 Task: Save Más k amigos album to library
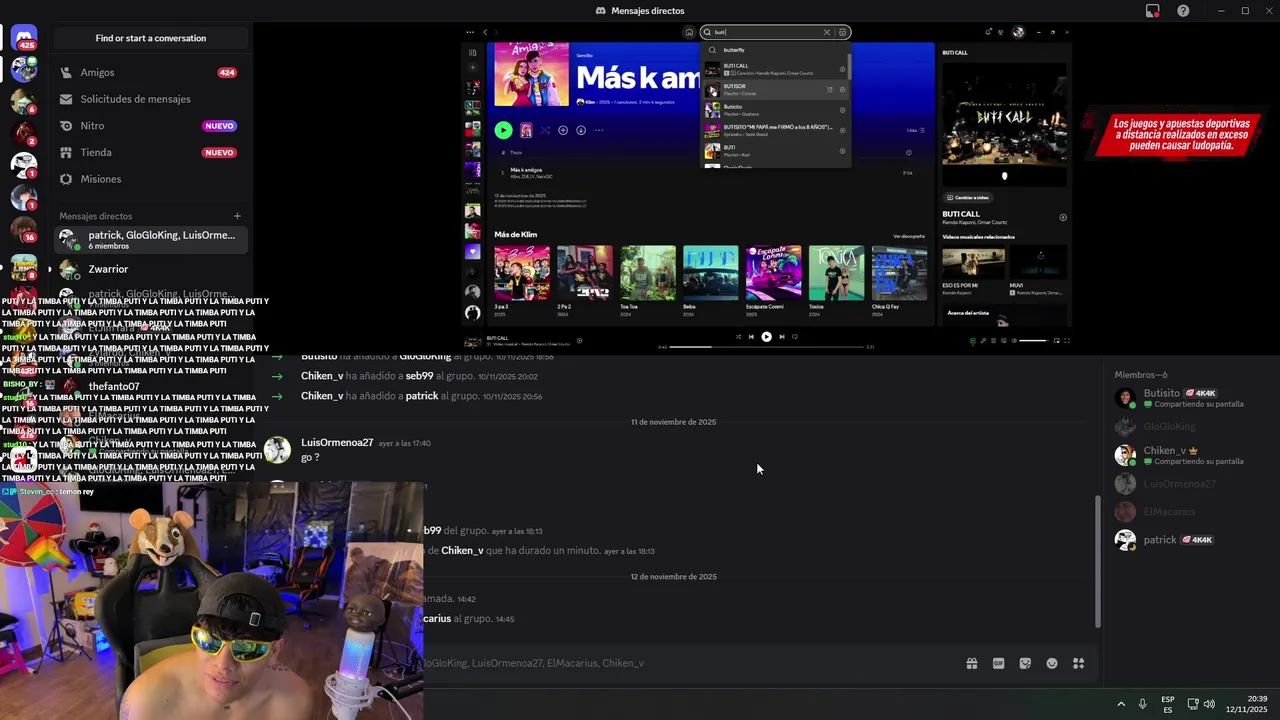click(x=563, y=130)
